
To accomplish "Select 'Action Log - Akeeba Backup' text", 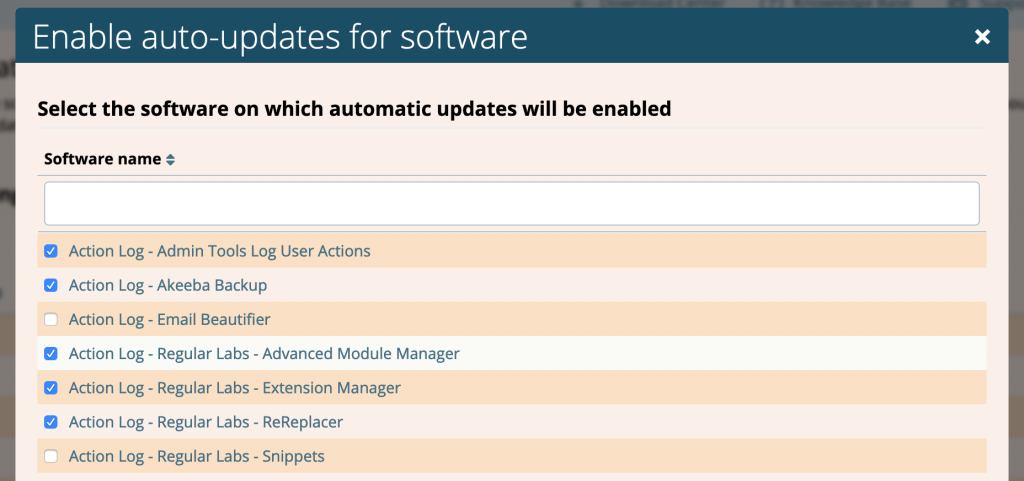I will pyautogui.click(x=168, y=285).
